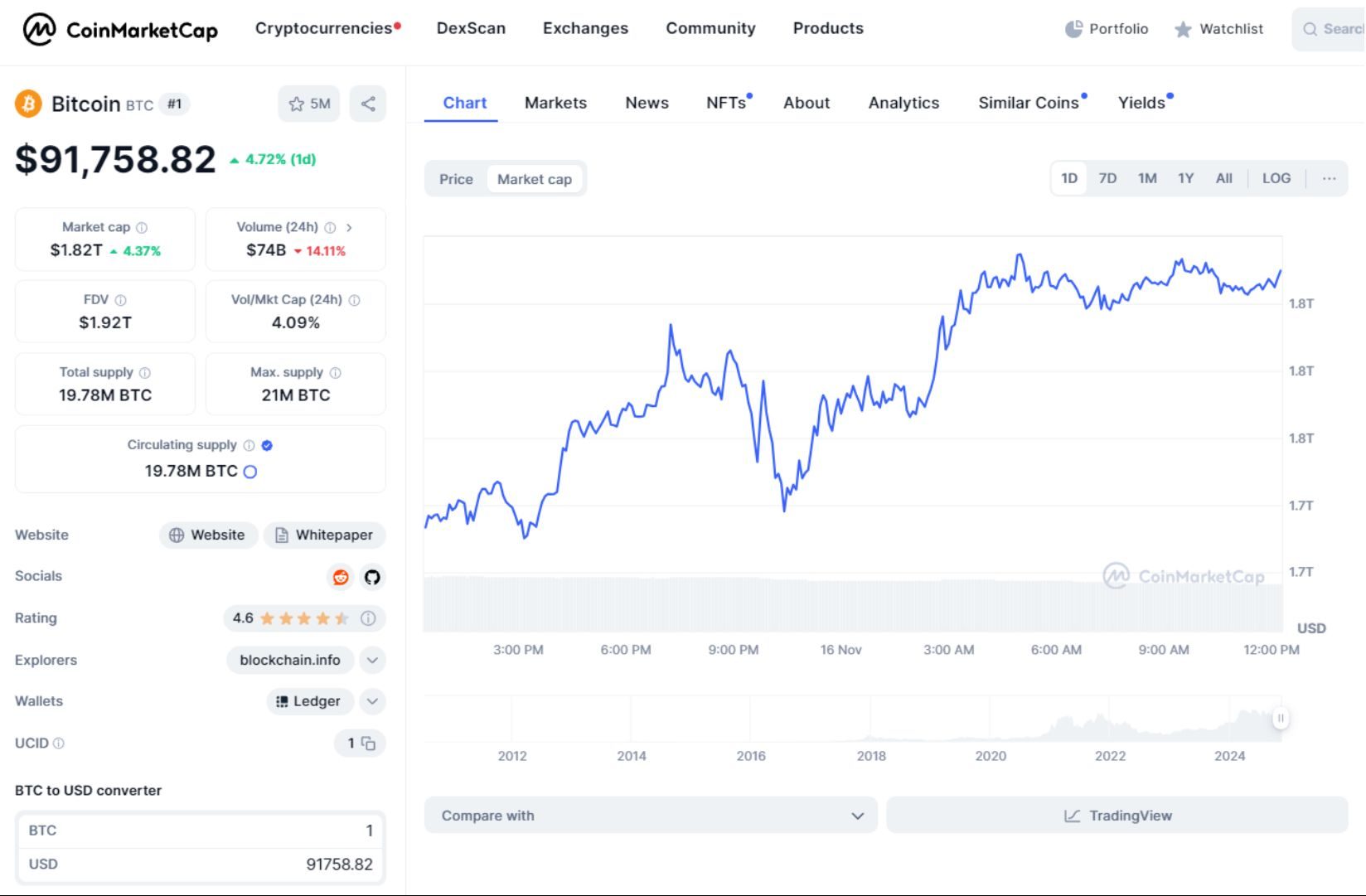
Task: Star Bitcoin to add it to watchlist
Action: point(296,103)
